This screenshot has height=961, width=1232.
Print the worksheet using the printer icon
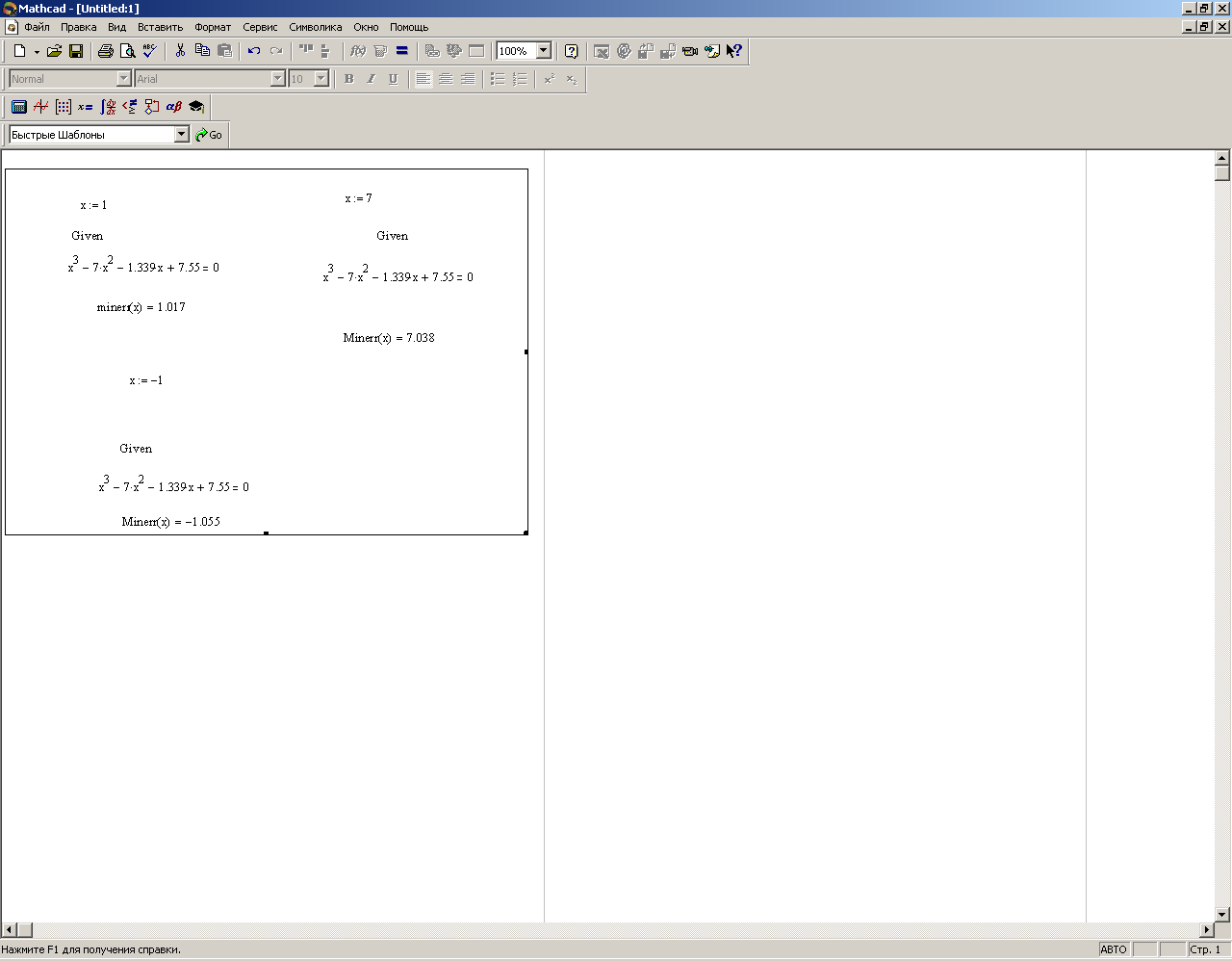pos(106,51)
